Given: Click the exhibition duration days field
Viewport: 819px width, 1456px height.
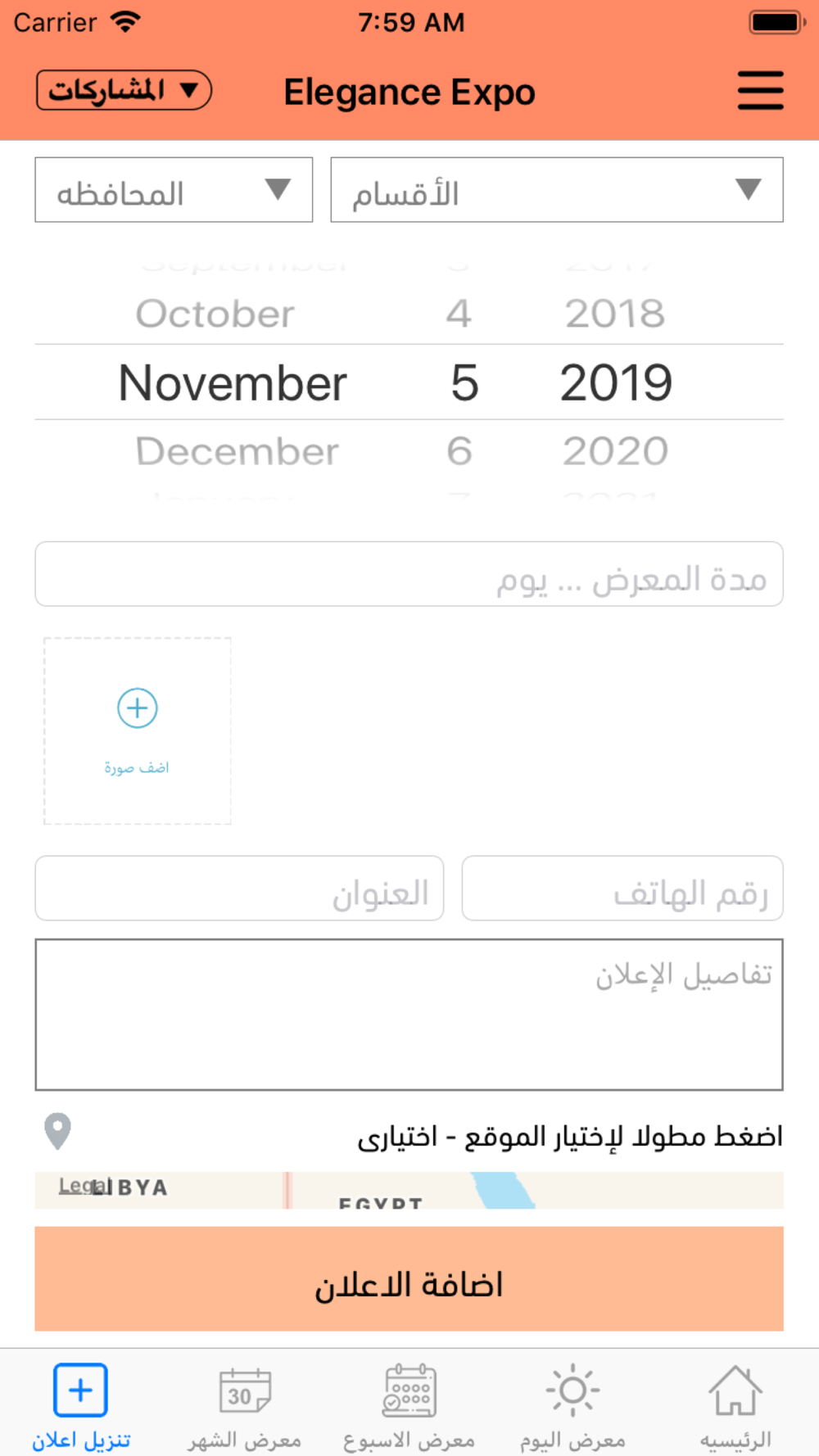Looking at the screenshot, I should click(409, 574).
